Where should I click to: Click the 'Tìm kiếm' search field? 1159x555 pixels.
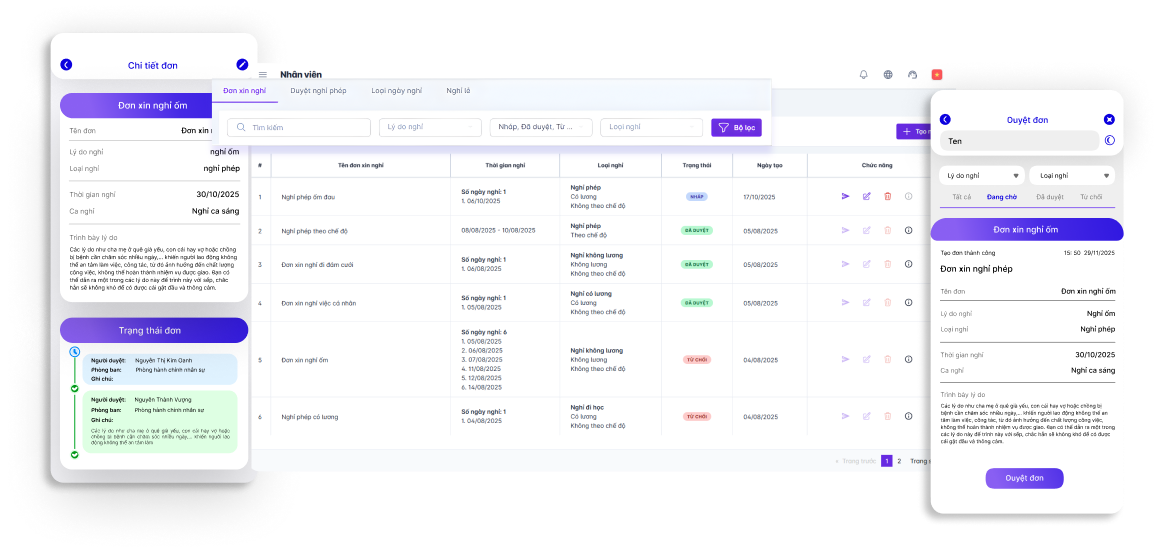click(x=298, y=128)
